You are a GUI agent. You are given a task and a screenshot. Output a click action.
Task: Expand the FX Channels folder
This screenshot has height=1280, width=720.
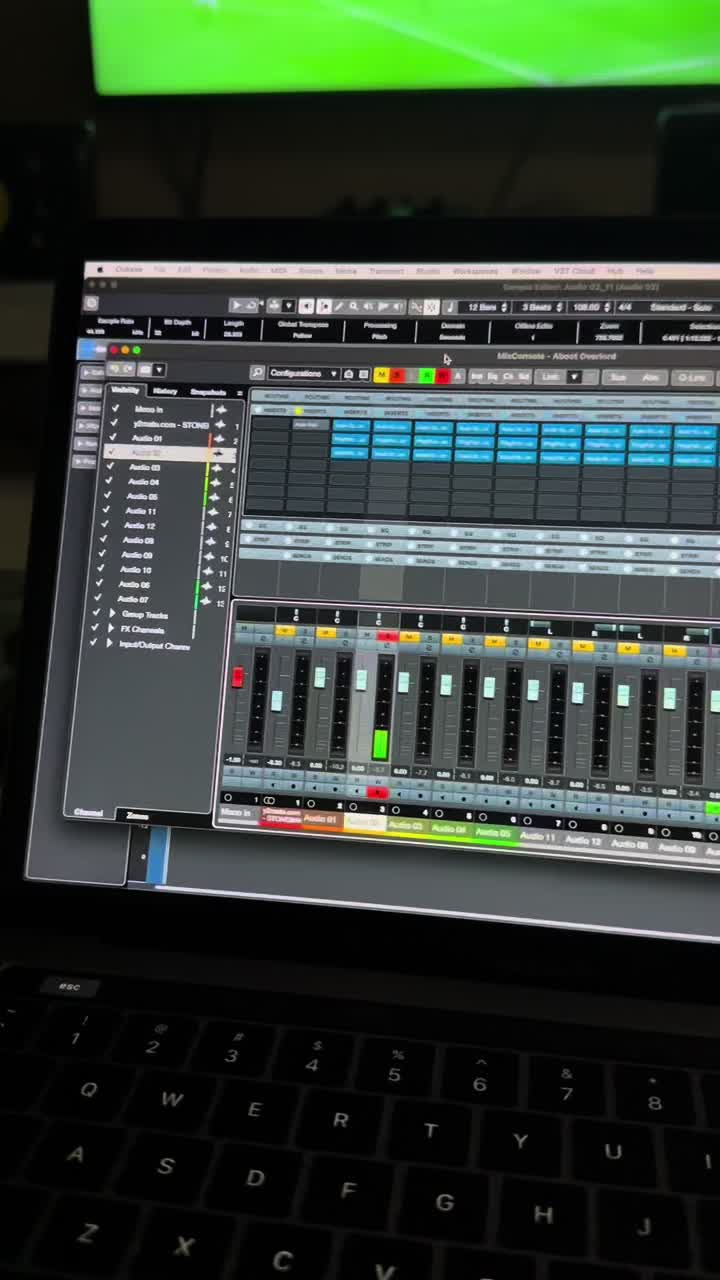pyautogui.click(x=111, y=629)
